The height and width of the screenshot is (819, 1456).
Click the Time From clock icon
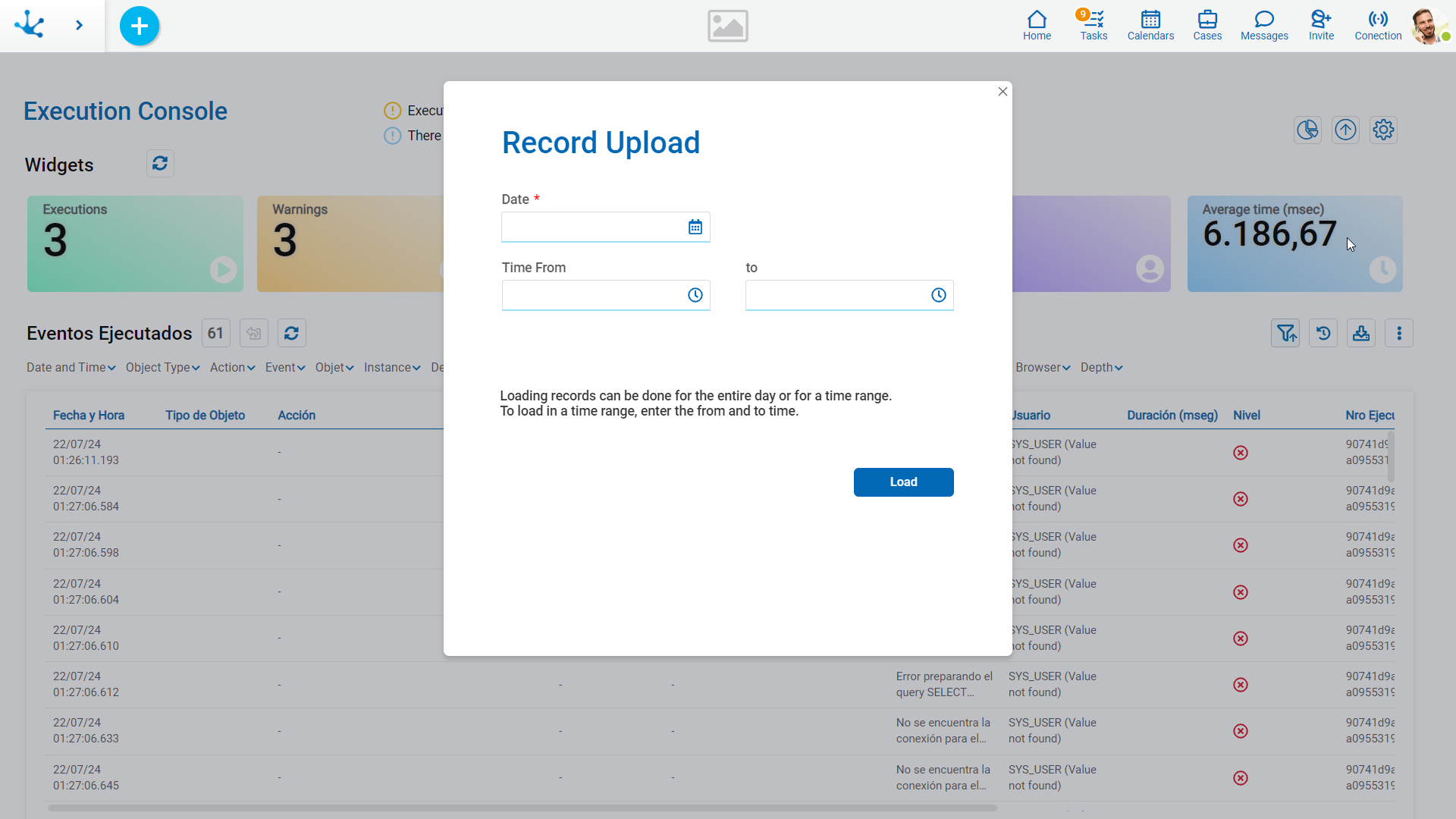pyautogui.click(x=695, y=295)
